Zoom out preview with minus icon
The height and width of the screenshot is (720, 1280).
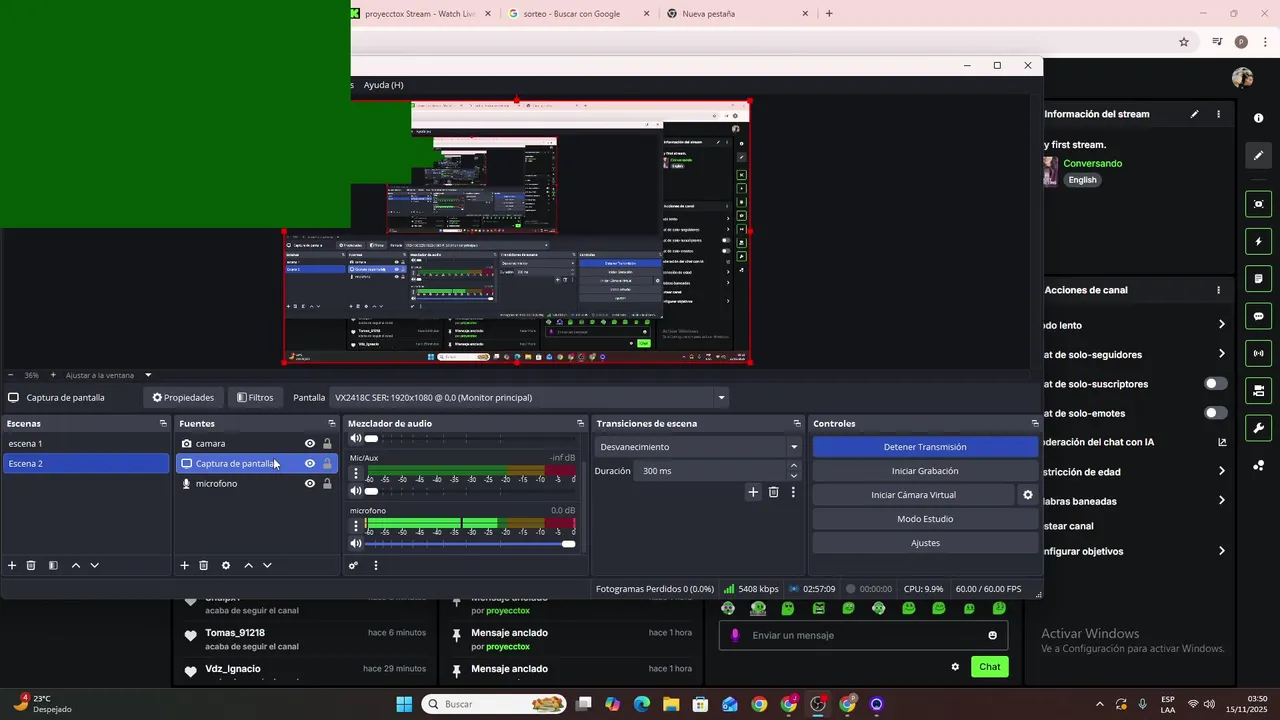pyautogui.click(x=10, y=375)
